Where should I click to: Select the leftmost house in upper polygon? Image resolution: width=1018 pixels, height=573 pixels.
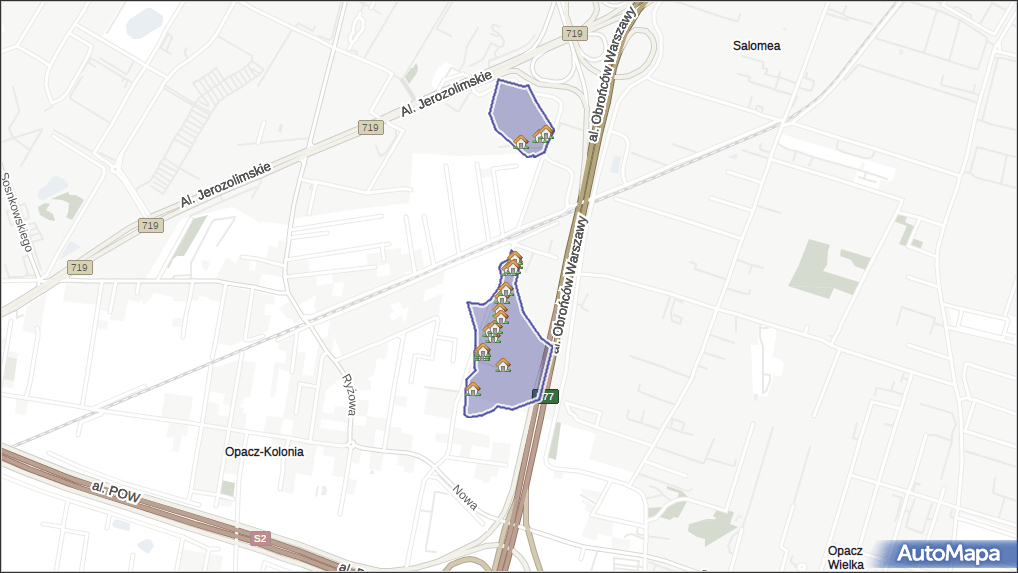[x=520, y=142]
